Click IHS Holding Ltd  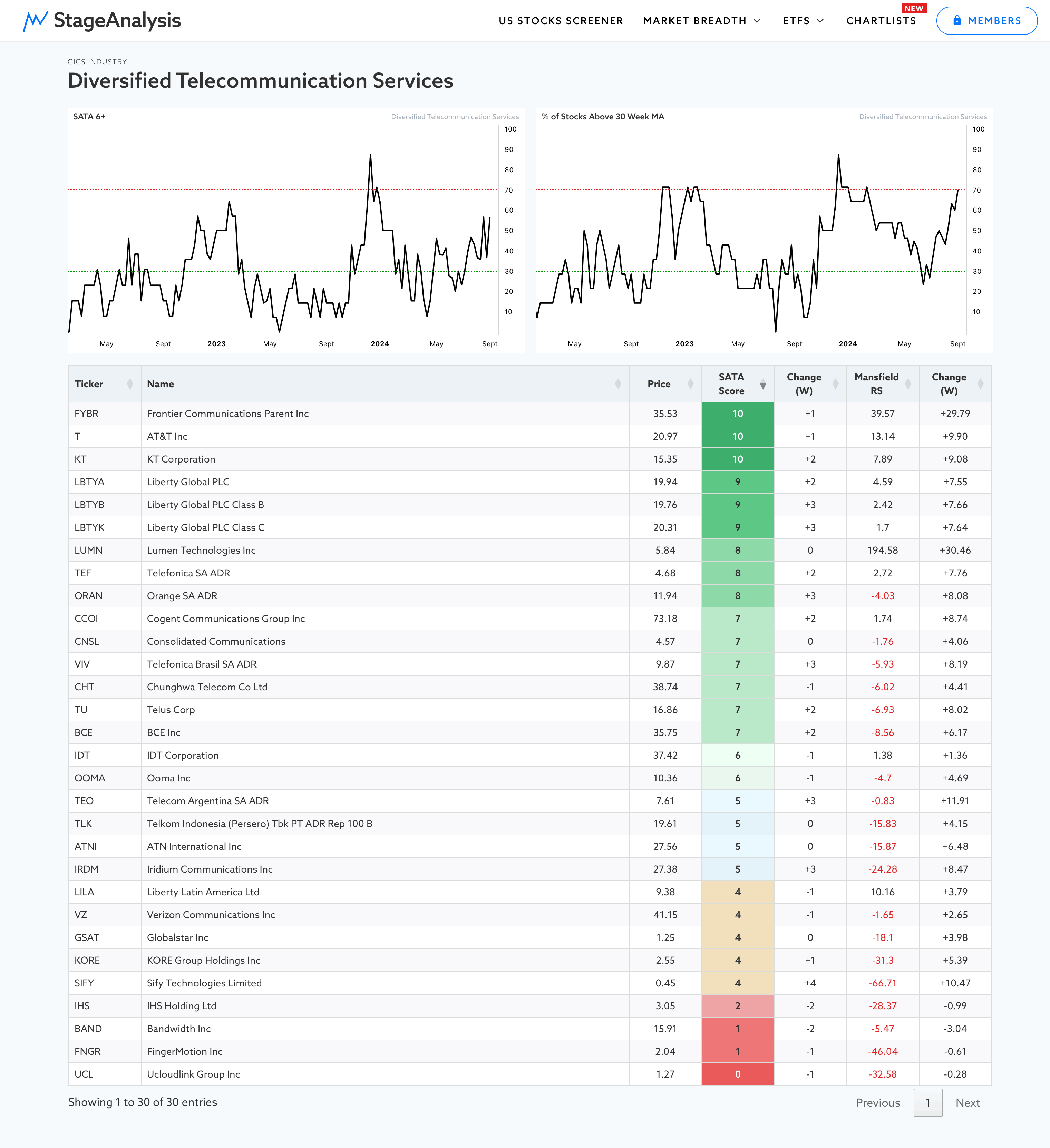[182, 1006]
